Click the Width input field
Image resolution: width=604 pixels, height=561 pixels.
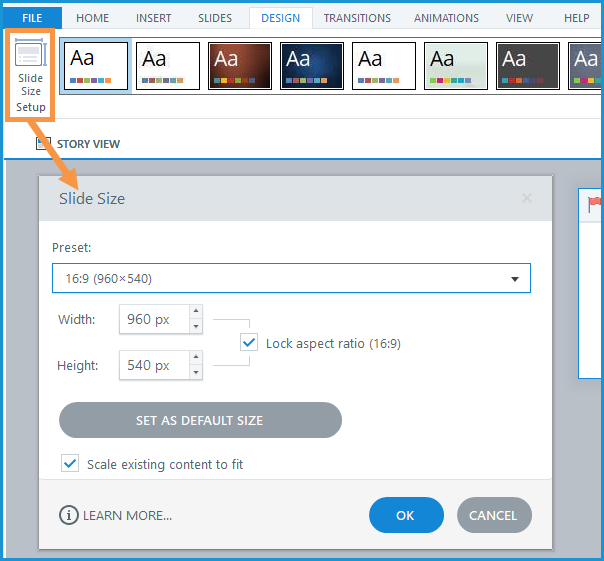pos(154,319)
